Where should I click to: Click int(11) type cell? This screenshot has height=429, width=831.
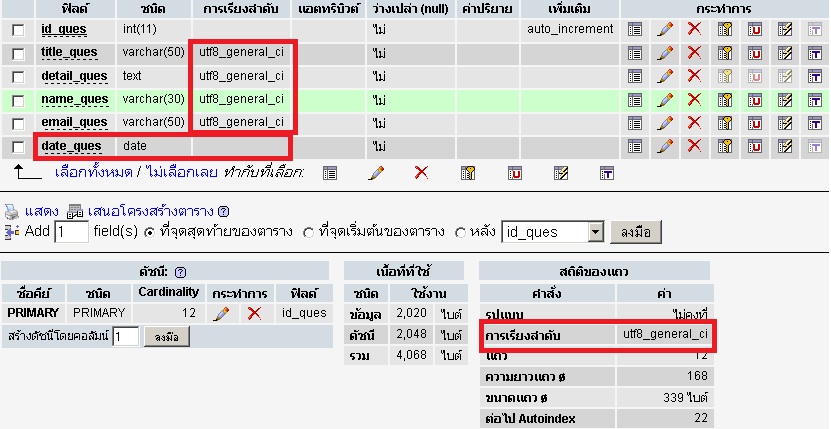(x=139, y=29)
